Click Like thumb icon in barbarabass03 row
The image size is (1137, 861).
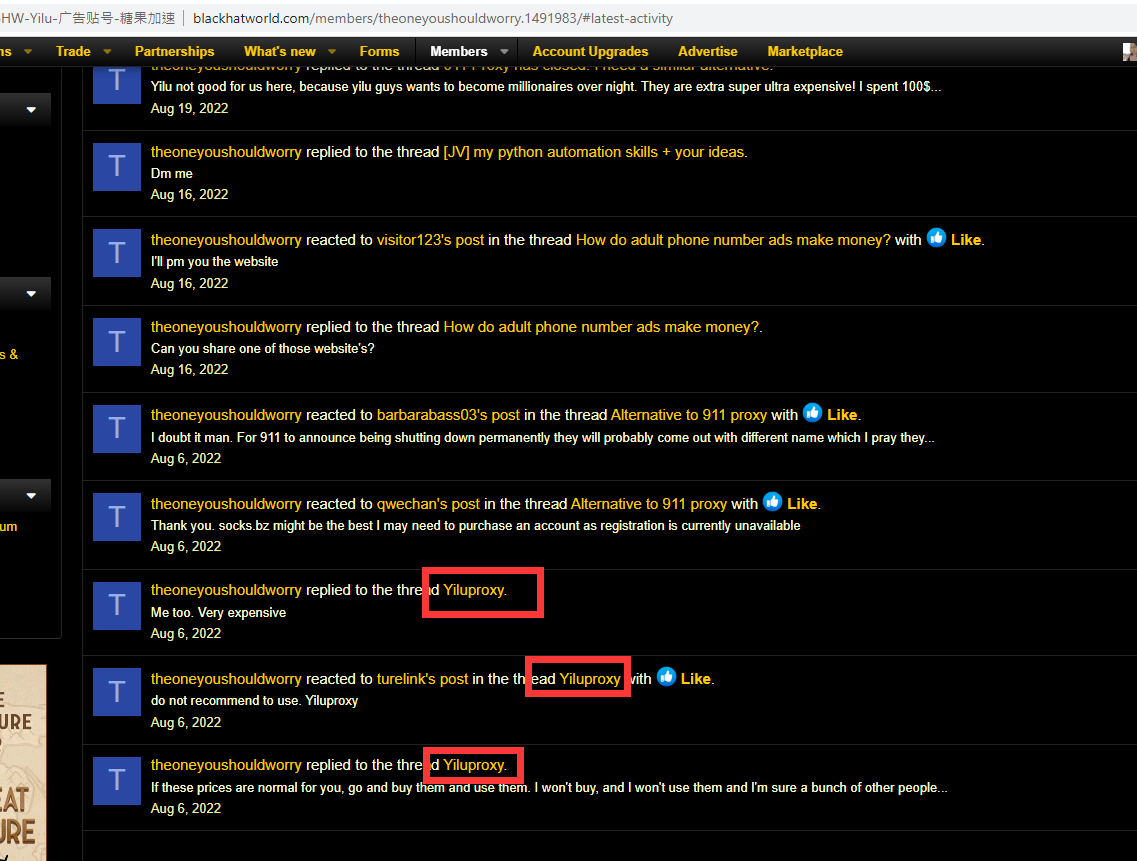812,413
